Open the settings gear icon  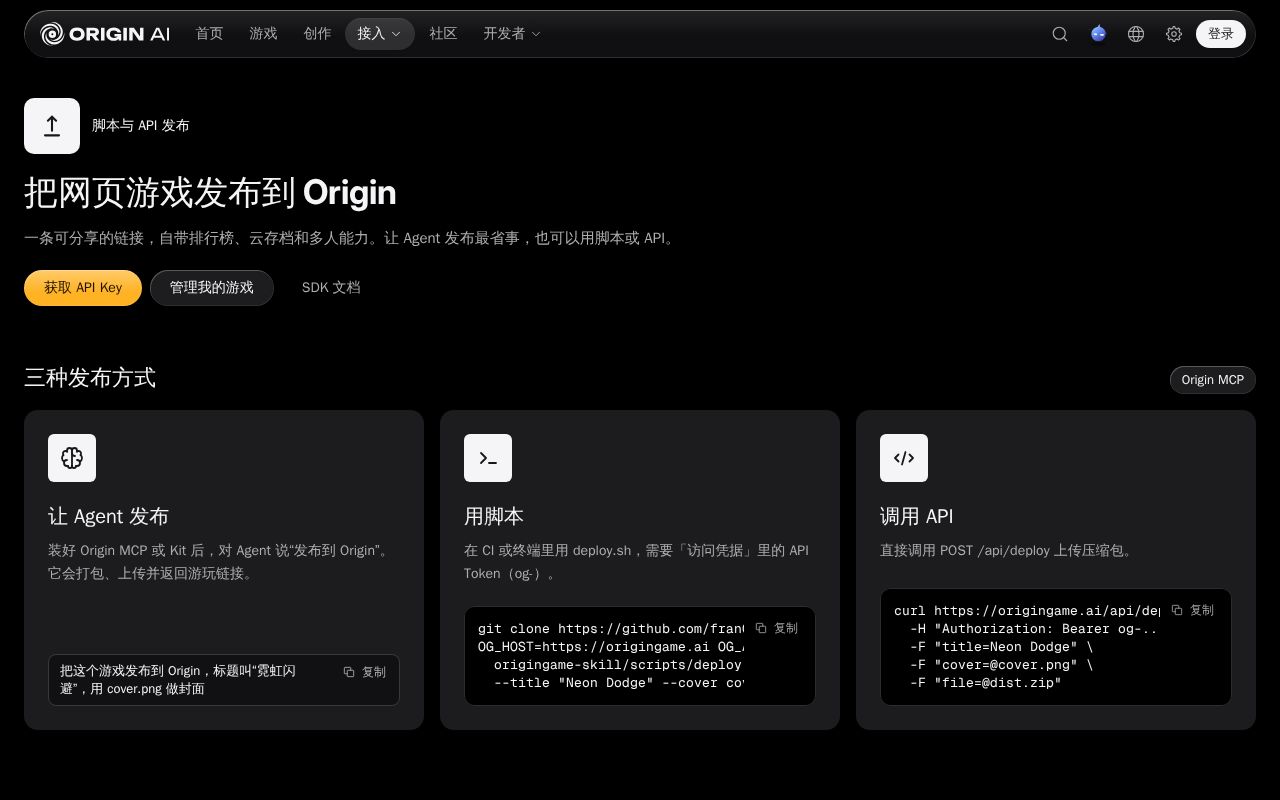(x=1174, y=34)
